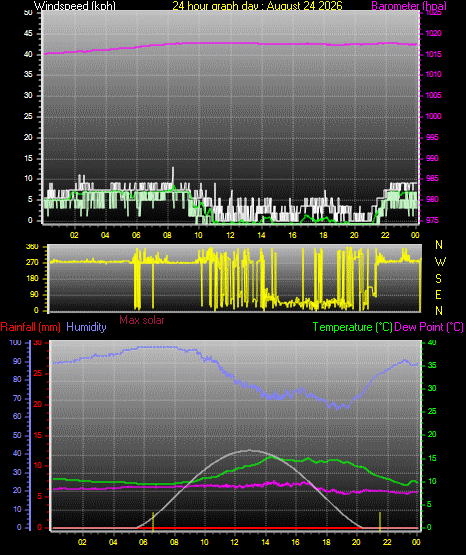Select the 995 barometer axis value
466x555 pixels.
click(432, 137)
